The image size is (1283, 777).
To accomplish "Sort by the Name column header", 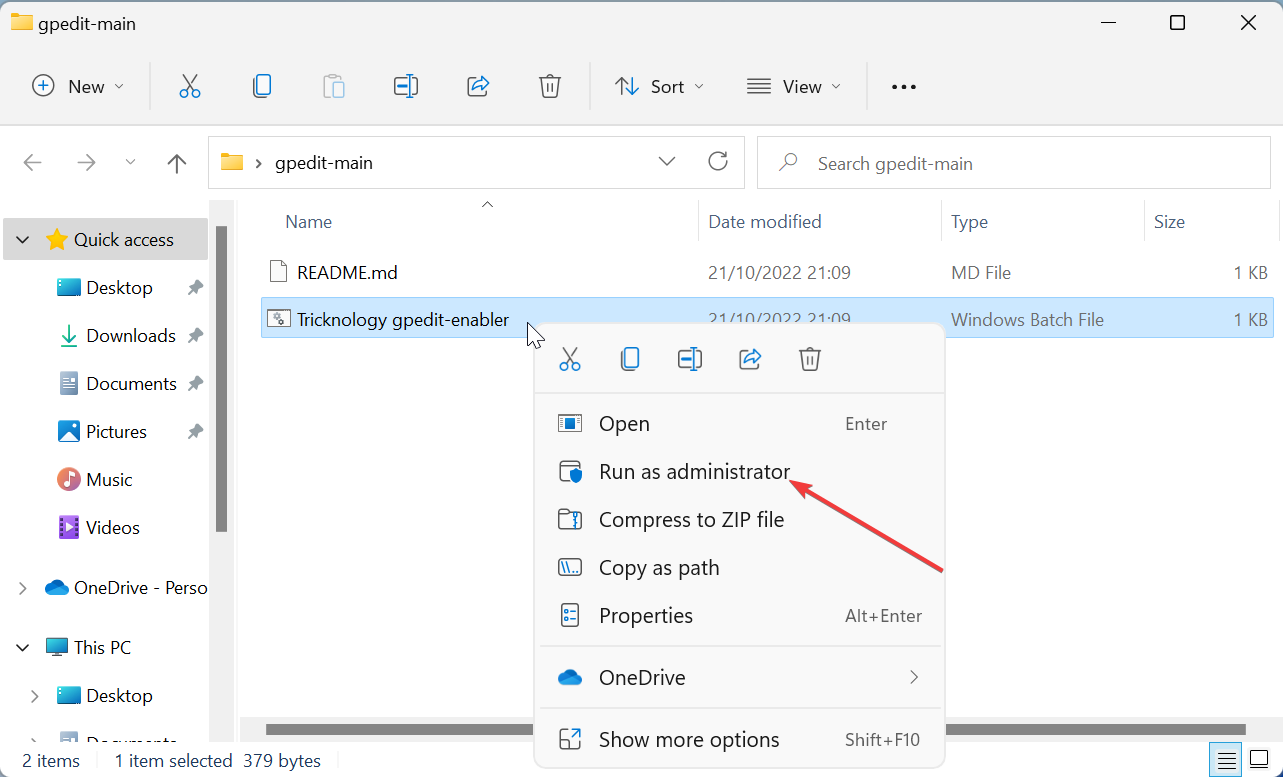I will pyautogui.click(x=308, y=222).
